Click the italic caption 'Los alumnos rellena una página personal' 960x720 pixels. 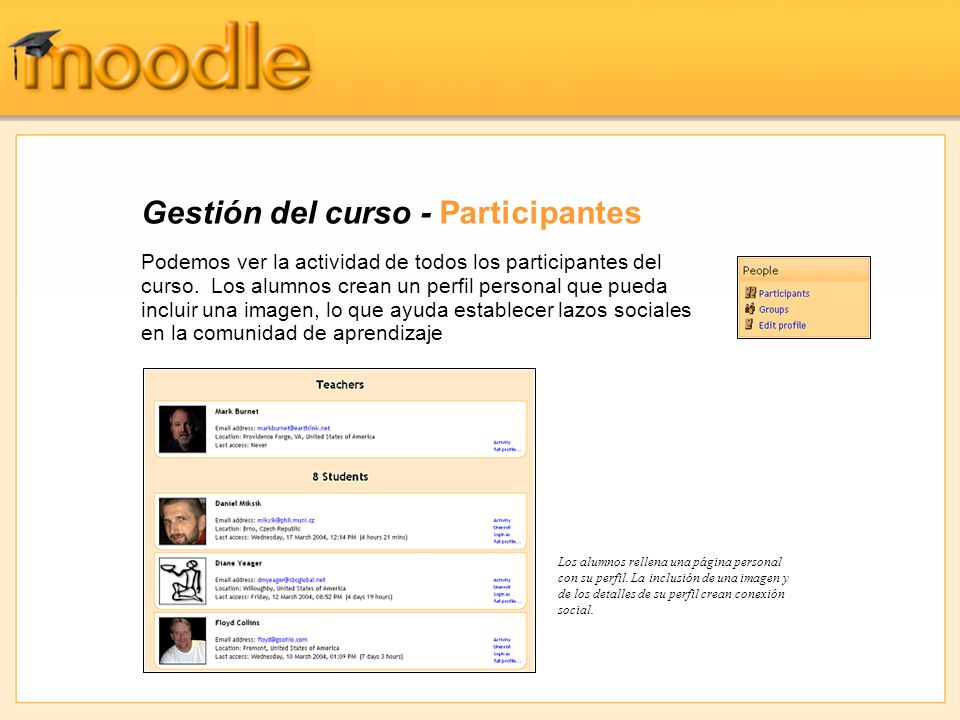672,586
